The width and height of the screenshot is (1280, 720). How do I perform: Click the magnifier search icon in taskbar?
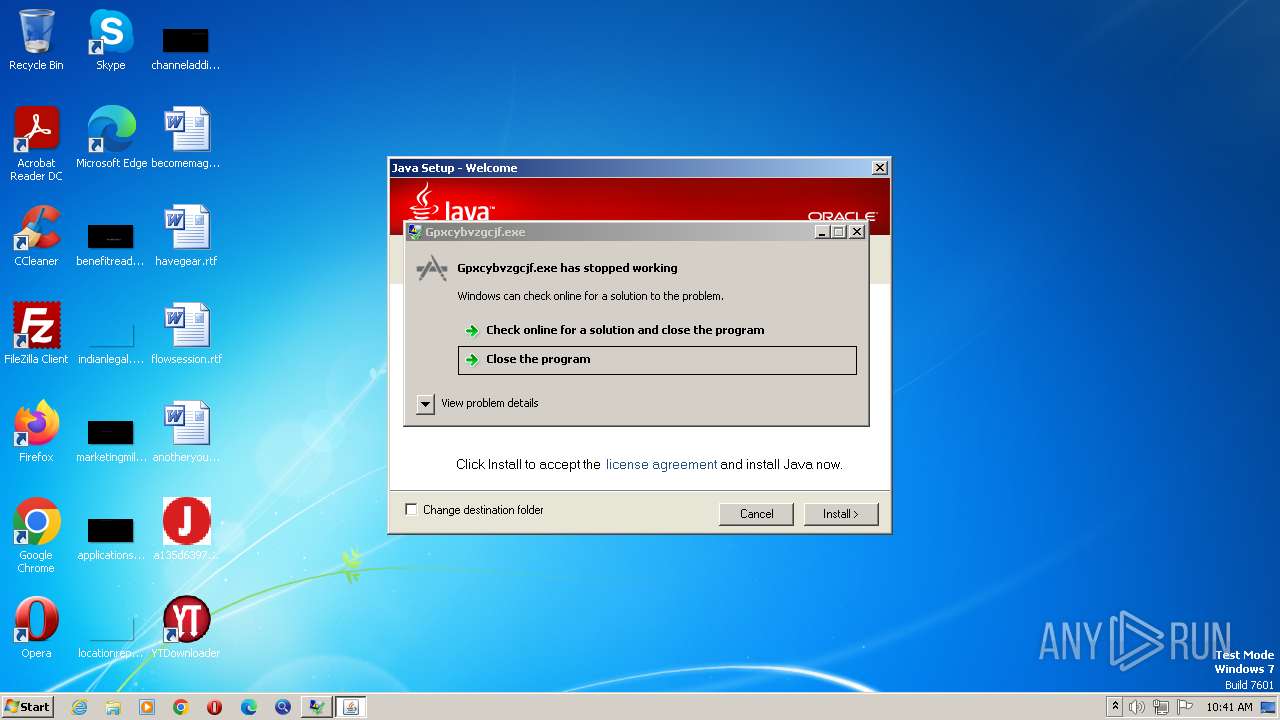pyautogui.click(x=283, y=707)
